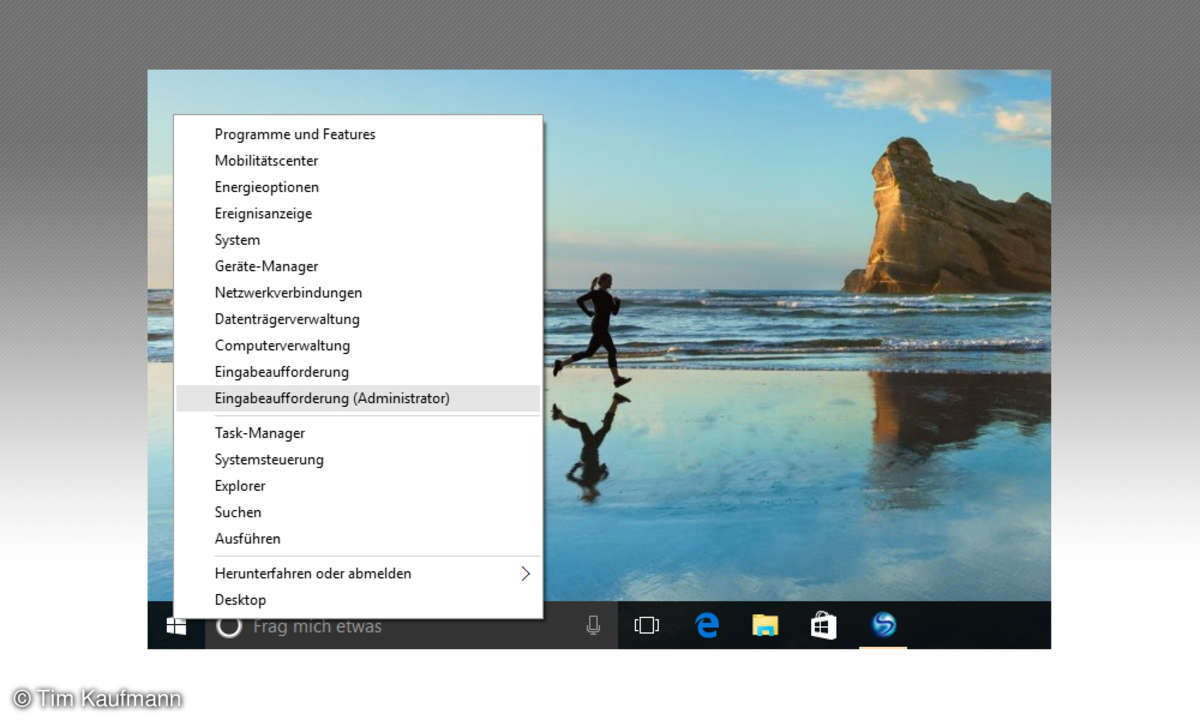
Task: Launch Eingabeaufforderung (Administrator)
Action: click(x=358, y=398)
